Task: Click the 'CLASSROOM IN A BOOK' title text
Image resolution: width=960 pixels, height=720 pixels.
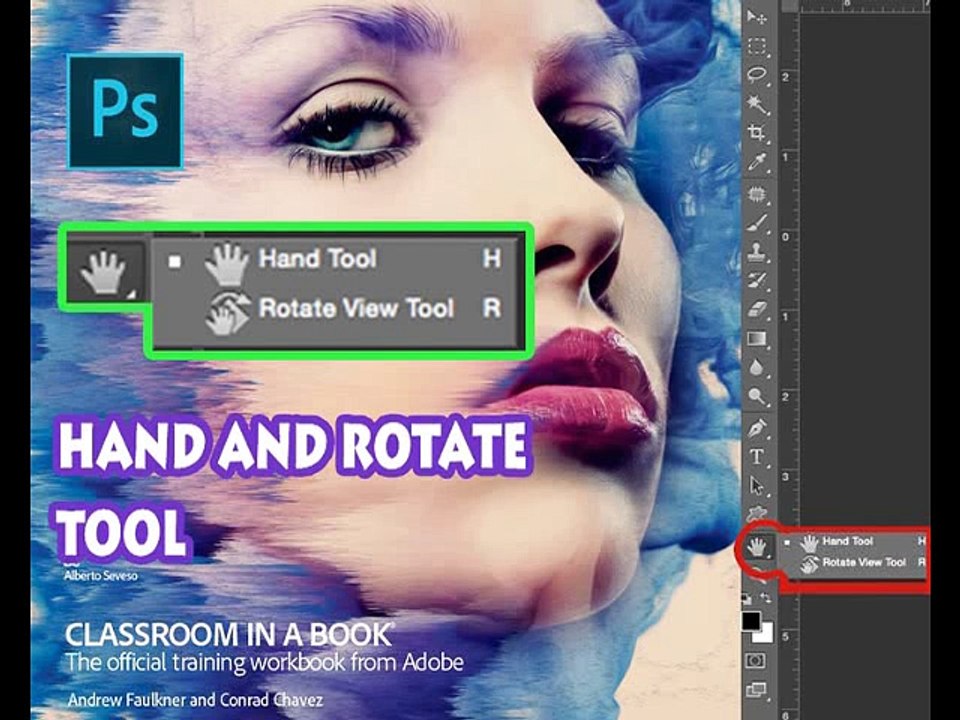Action: click(x=228, y=635)
